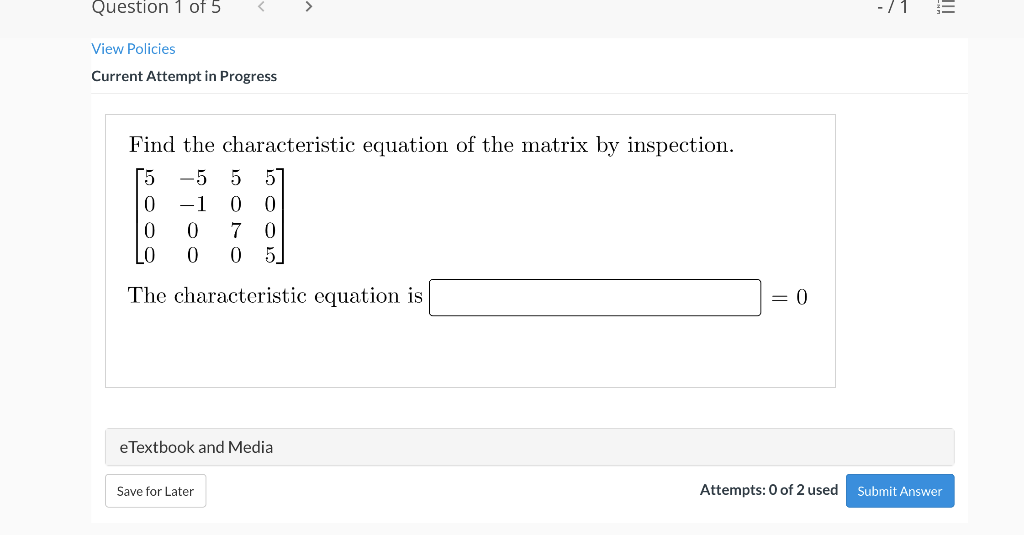
Task: Click the -5 entry in the matrix
Action: point(193,179)
